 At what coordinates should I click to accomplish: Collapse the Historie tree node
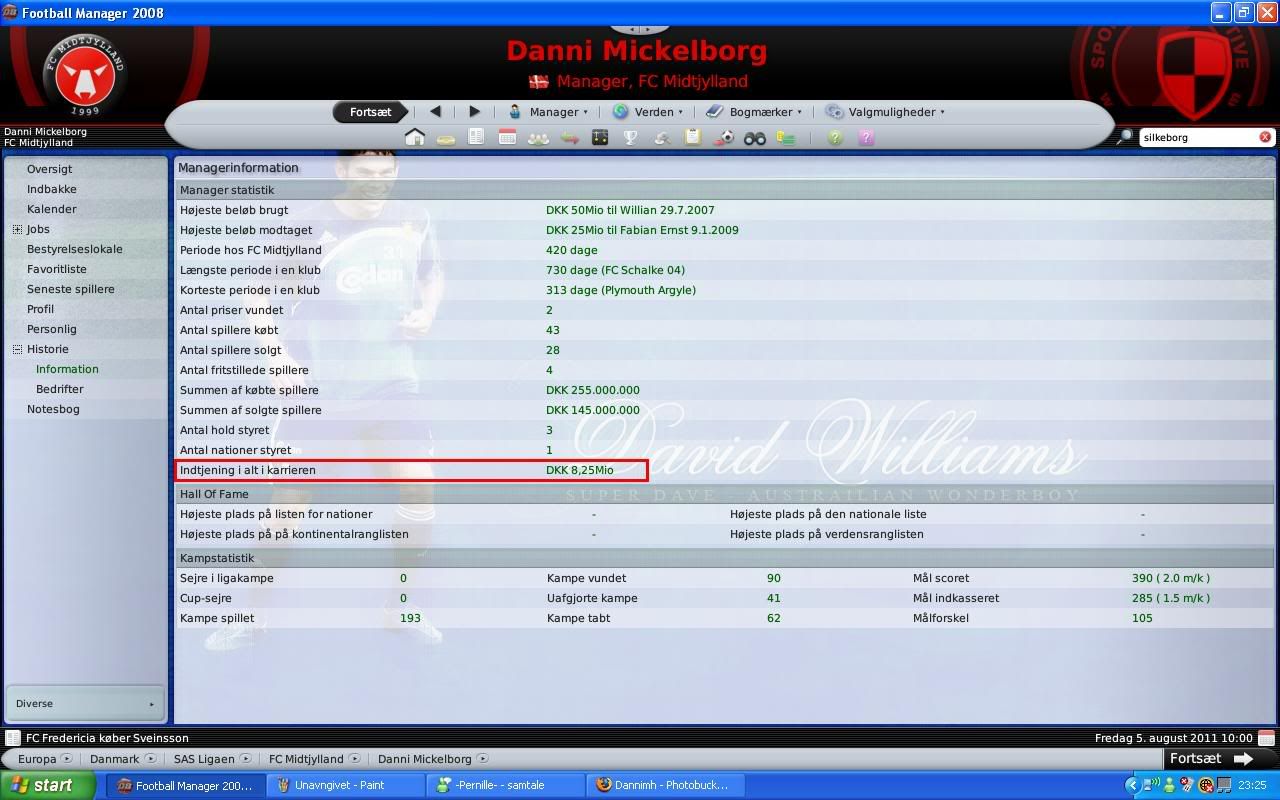coord(17,349)
